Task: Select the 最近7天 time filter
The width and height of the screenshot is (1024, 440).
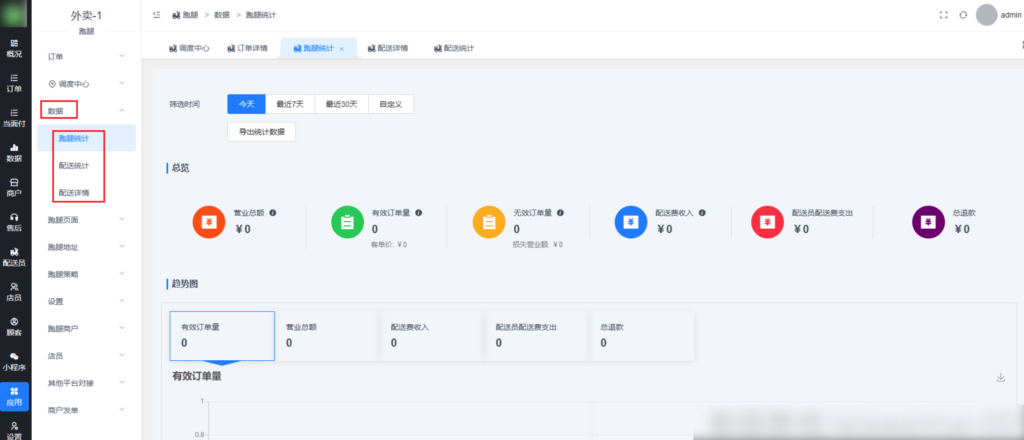Action: pyautogui.click(x=290, y=104)
